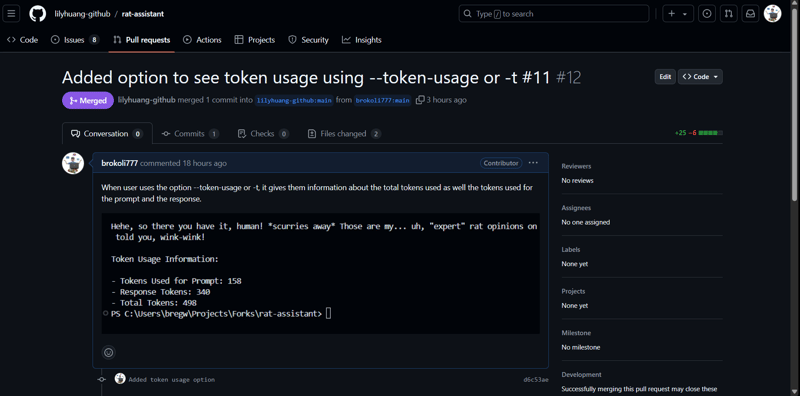This screenshot has width=800, height=396.
Task: Open rat-assistant repository link
Action: pos(143,14)
